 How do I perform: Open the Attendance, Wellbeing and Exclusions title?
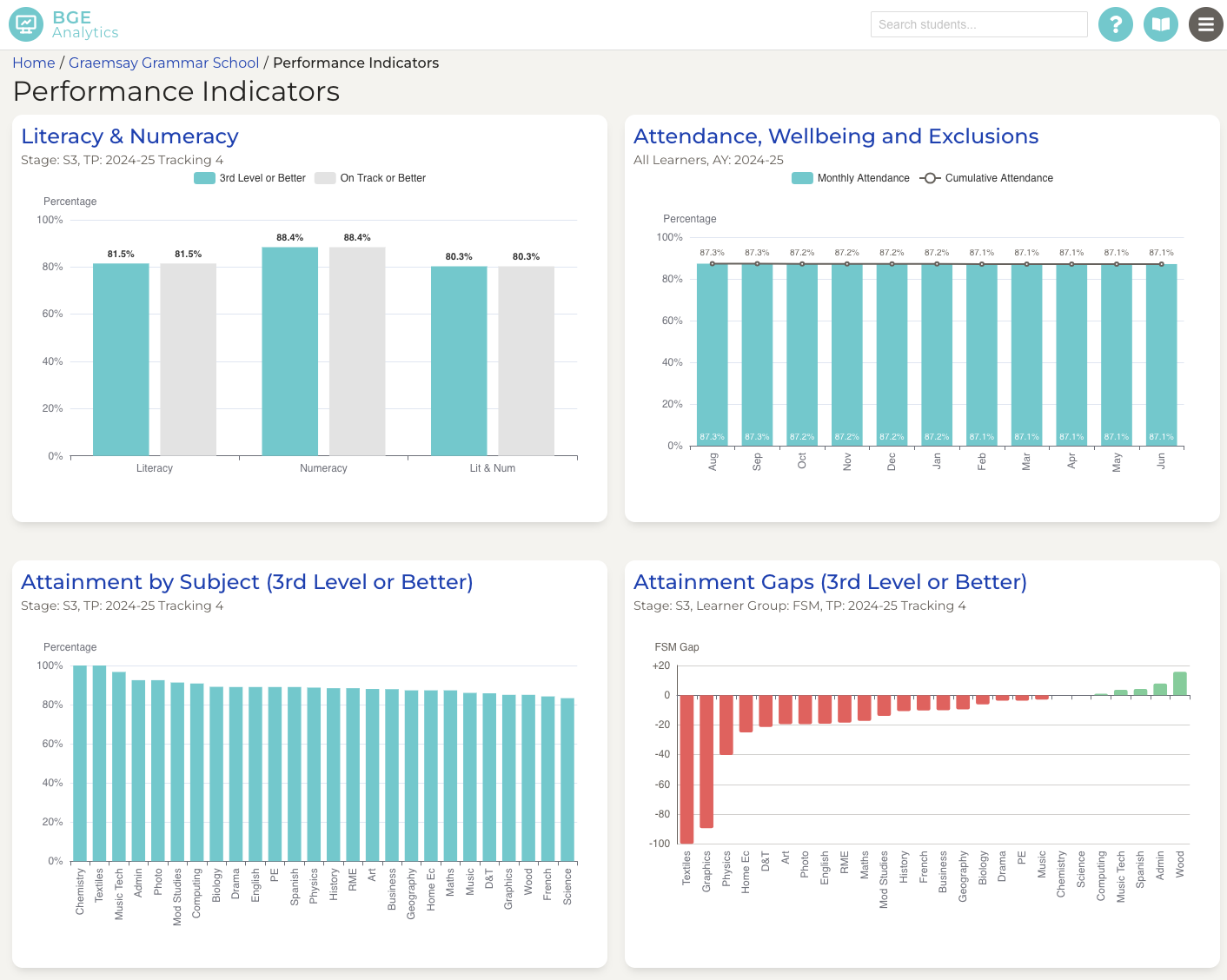pyautogui.click(x=836, y=136)
